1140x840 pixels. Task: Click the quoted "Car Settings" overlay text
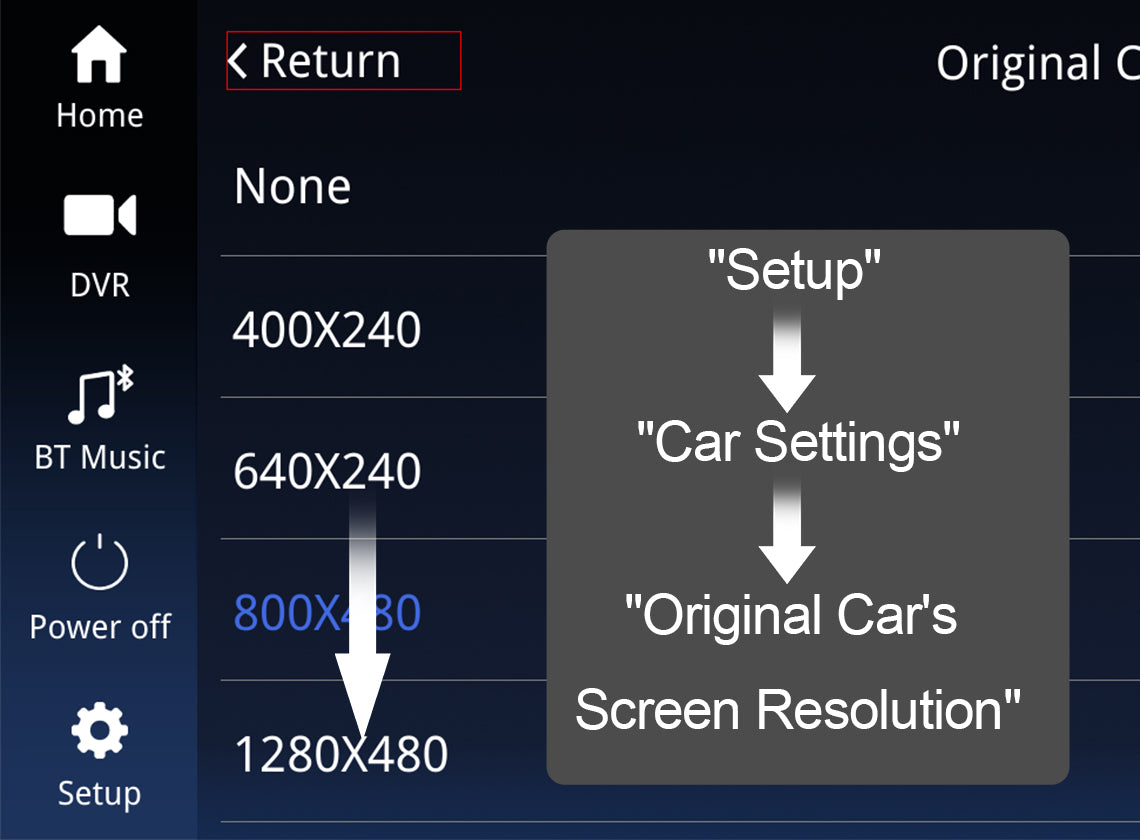(797, 441)
